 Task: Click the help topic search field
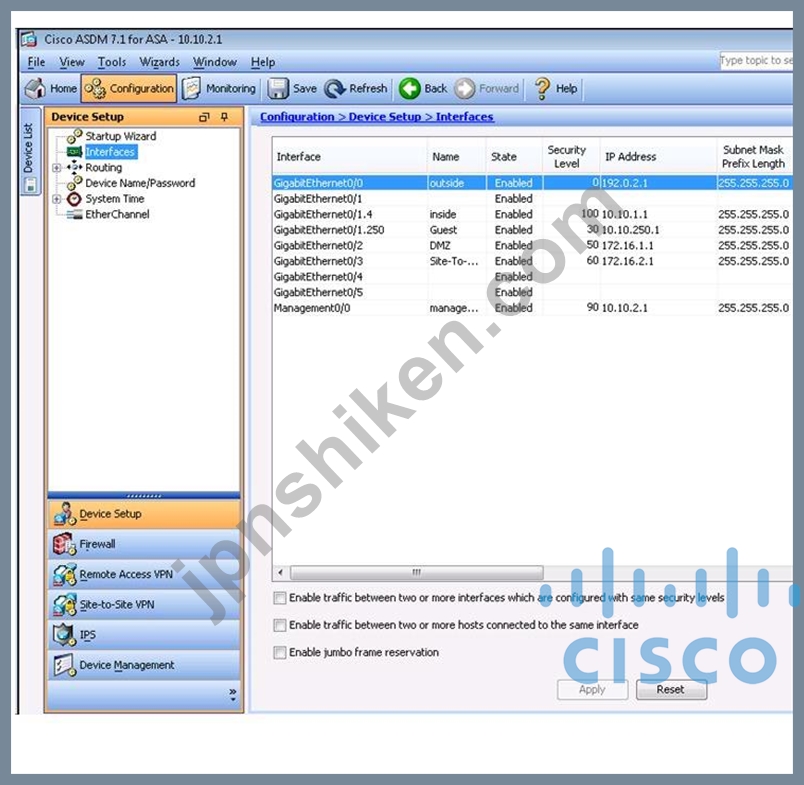(756, 61)
